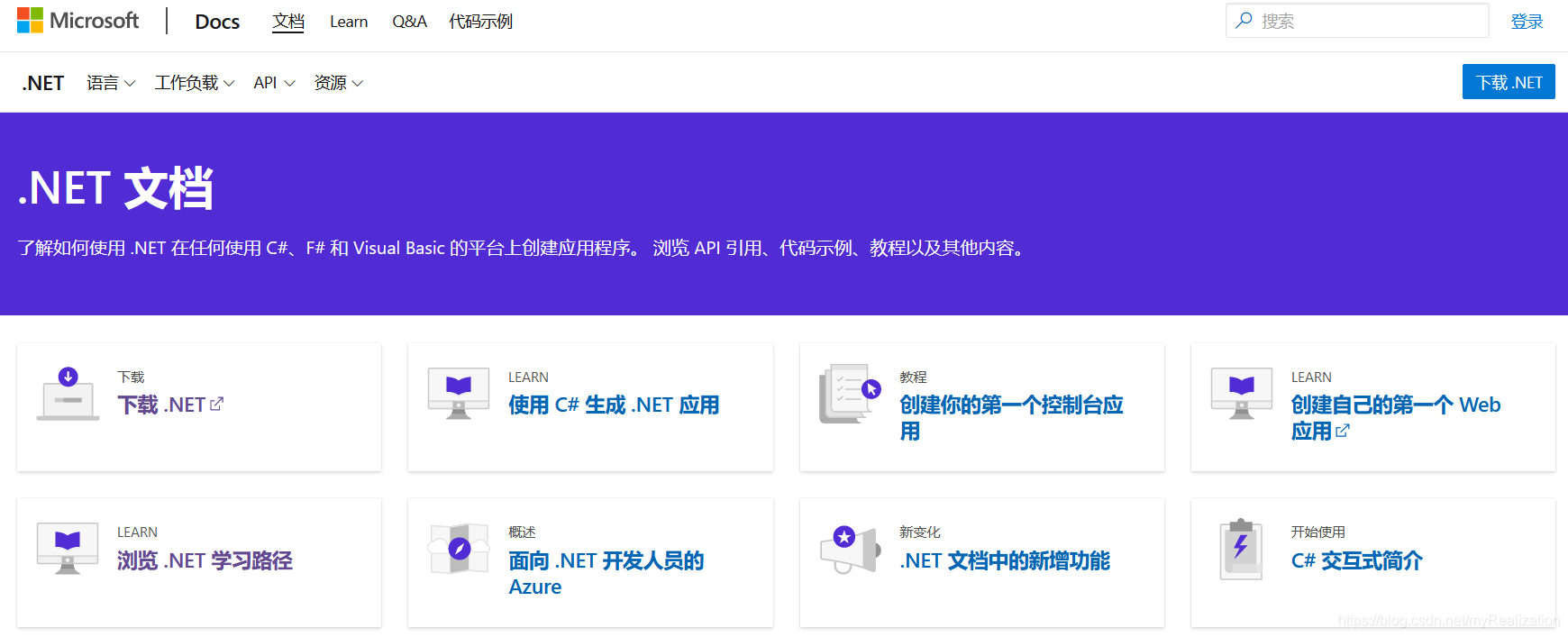Click the megaphone icon beside .NET 文档中的新增功能
The image size is (1568, 637).
(850, 550)
